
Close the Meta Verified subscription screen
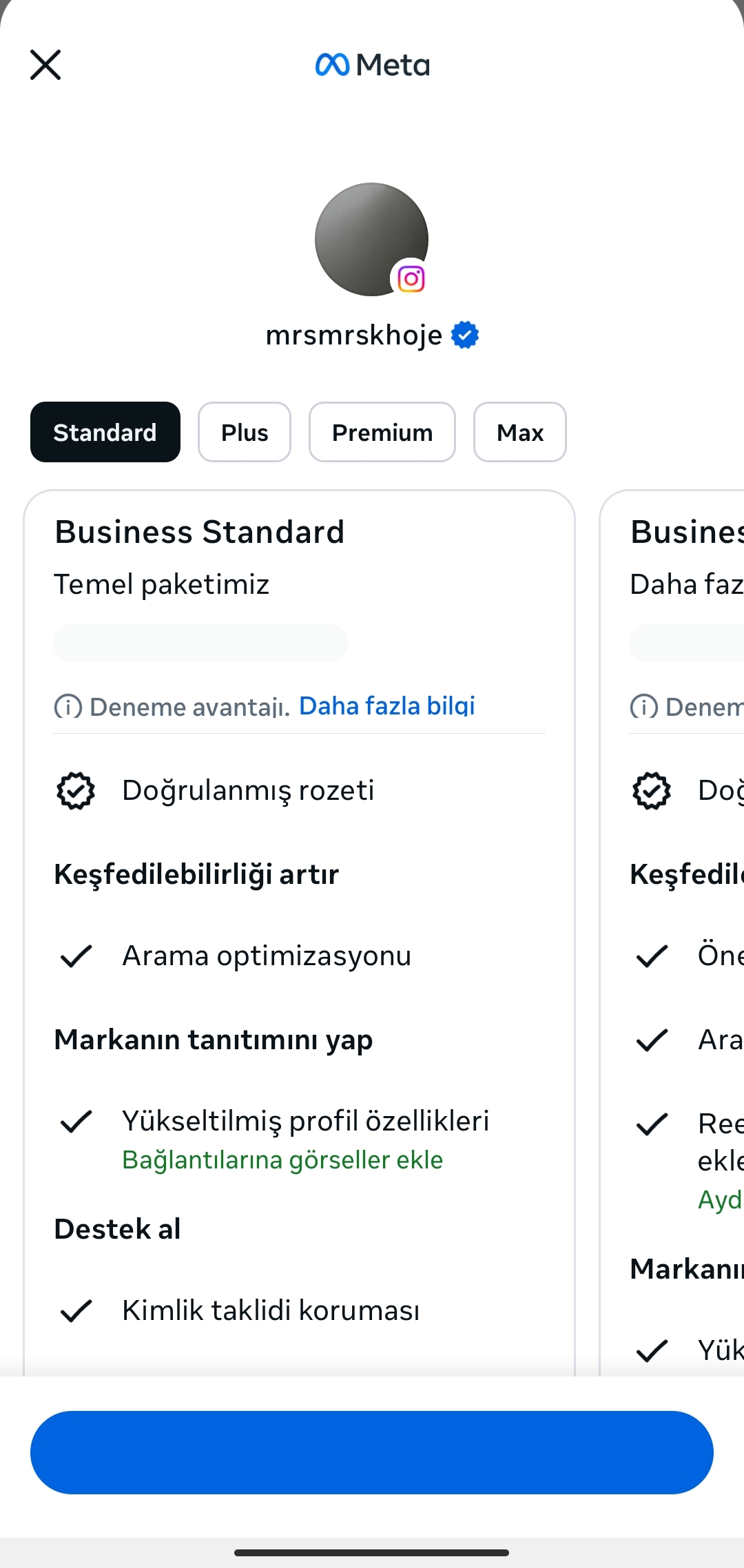45,65
